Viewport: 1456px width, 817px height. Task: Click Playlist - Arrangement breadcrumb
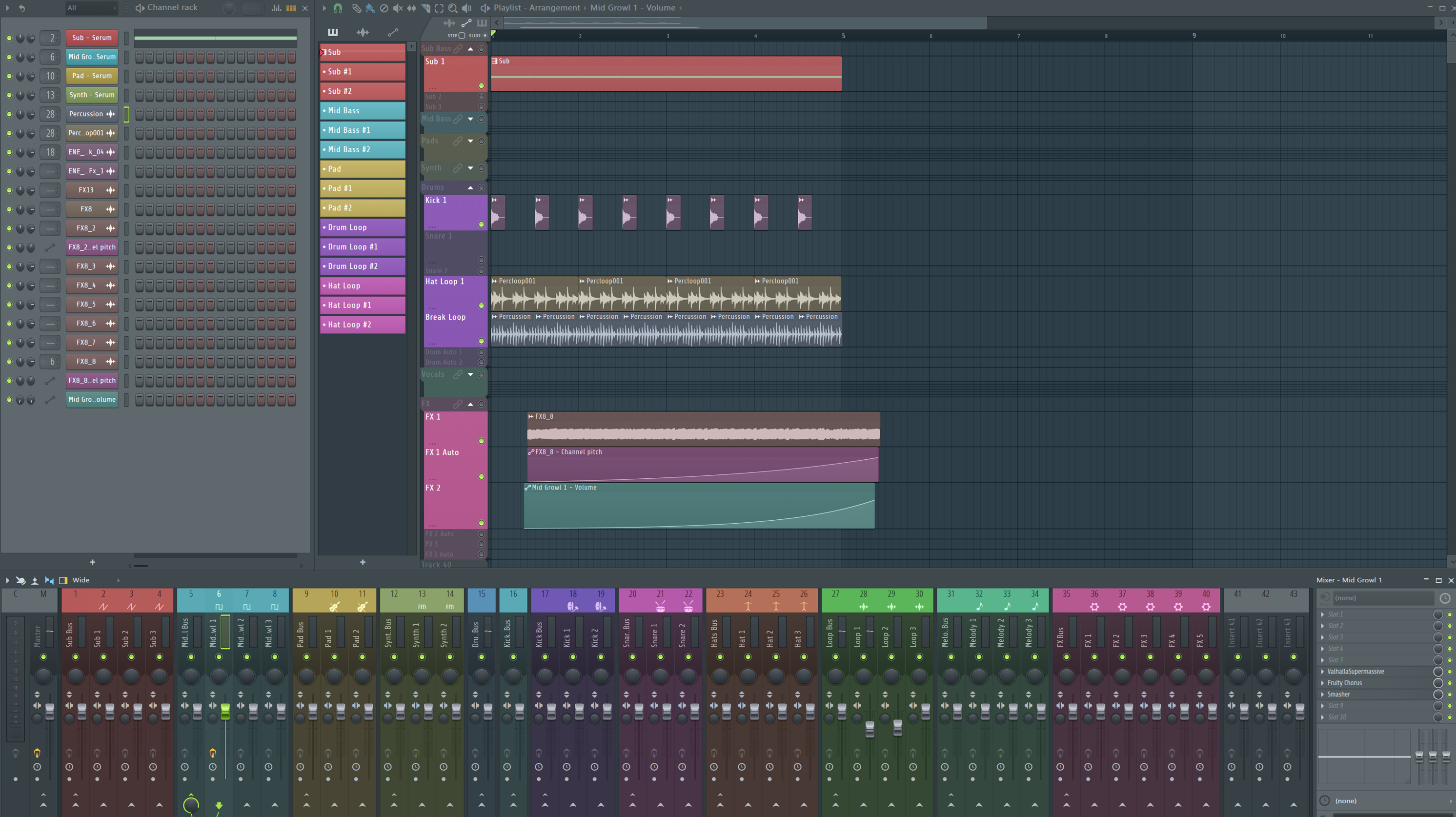pos(536,8)
